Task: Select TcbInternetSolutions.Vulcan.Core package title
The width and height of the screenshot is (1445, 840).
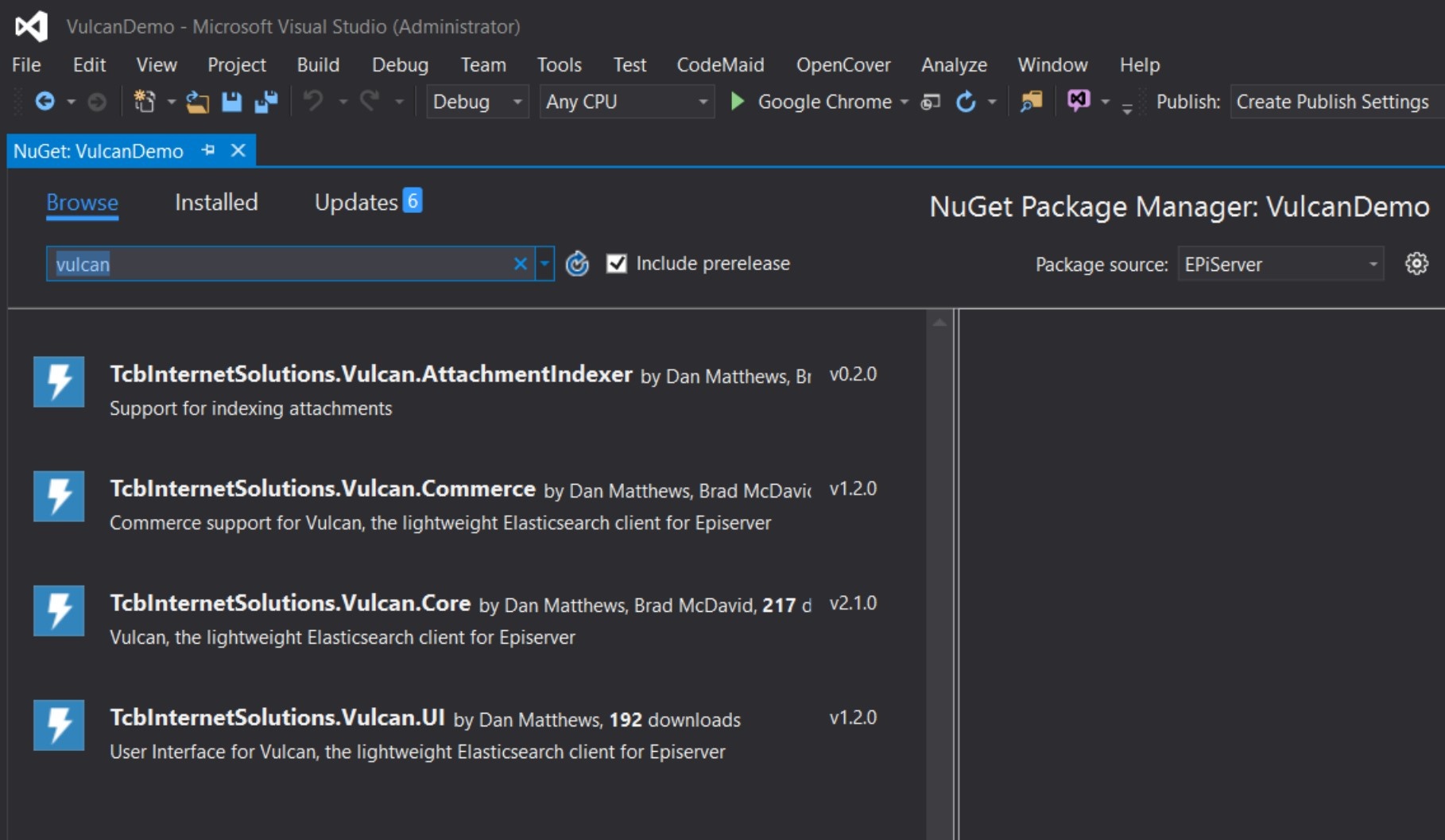Action: tap(290, 602)
